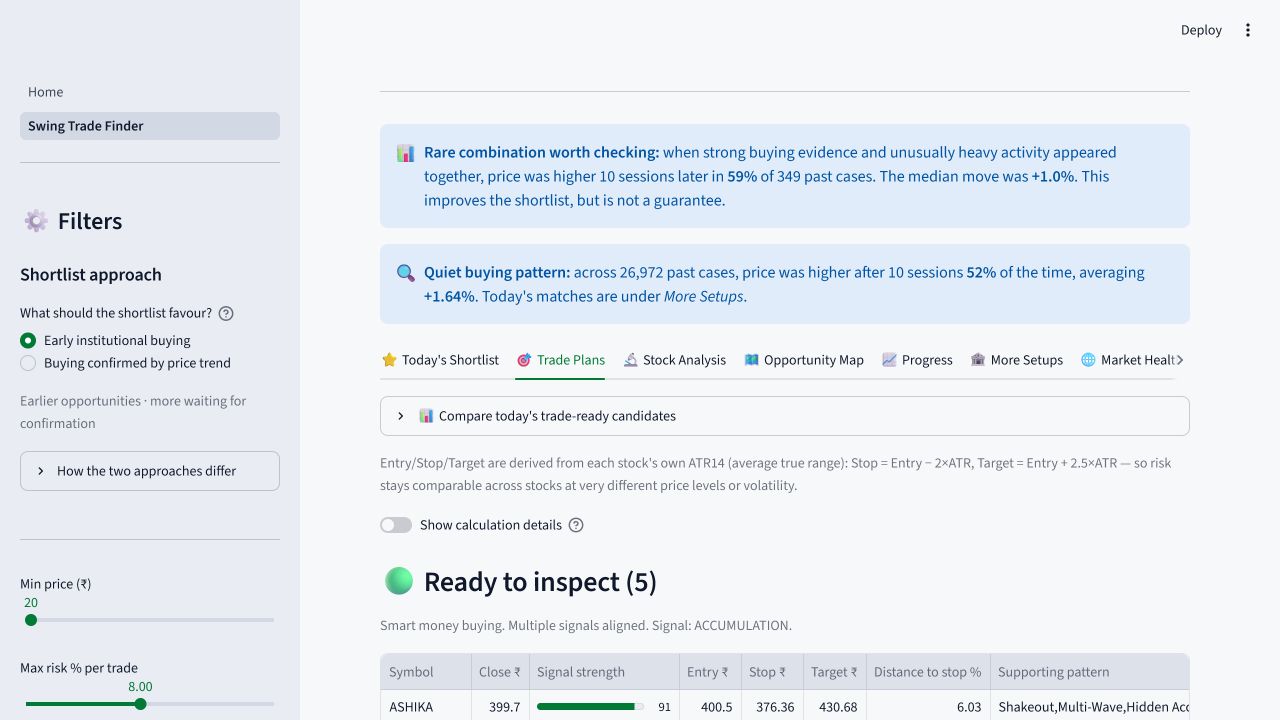This screenshot has height=720, width=1280.
Task: Open the Stock Analysis tab
Action: point(675,360)
